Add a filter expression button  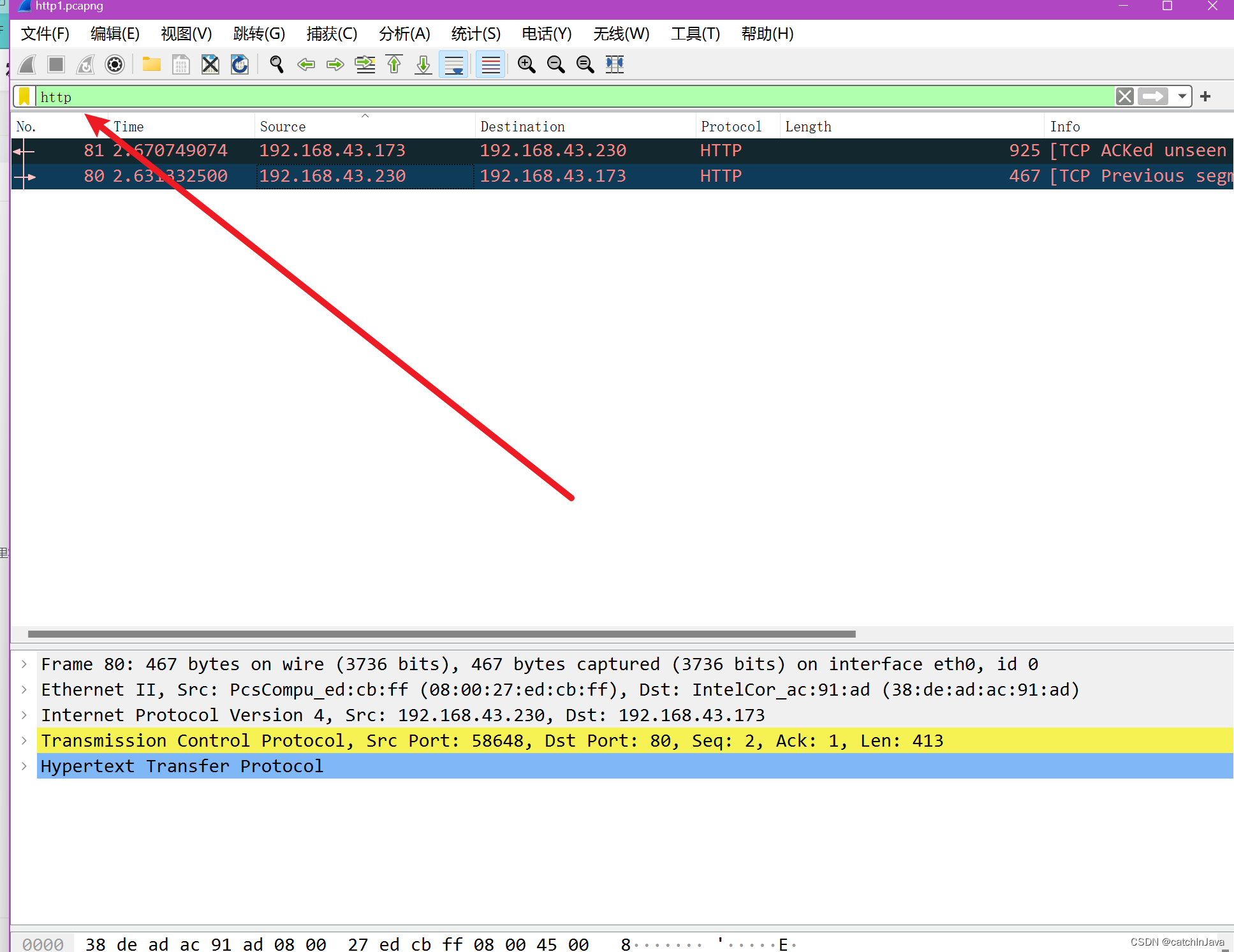1205,97
